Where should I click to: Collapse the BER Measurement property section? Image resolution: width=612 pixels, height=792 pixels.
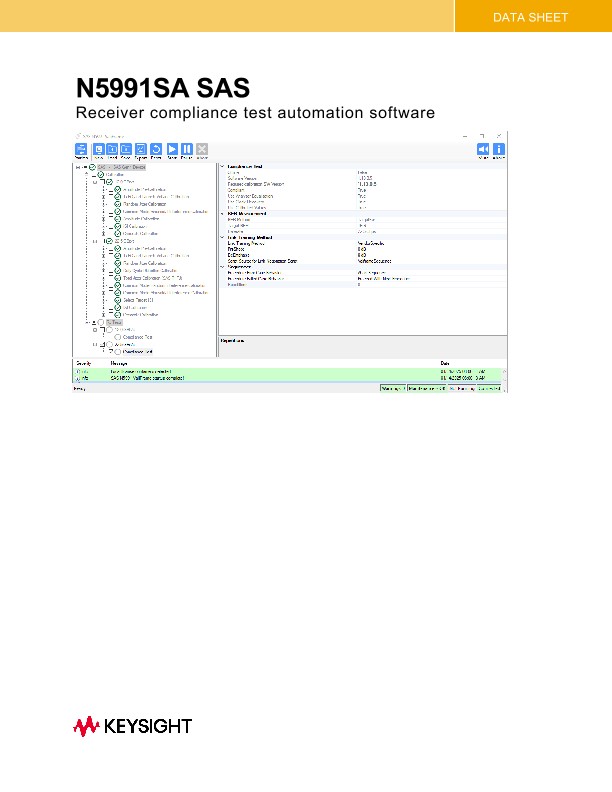(222, 214)
